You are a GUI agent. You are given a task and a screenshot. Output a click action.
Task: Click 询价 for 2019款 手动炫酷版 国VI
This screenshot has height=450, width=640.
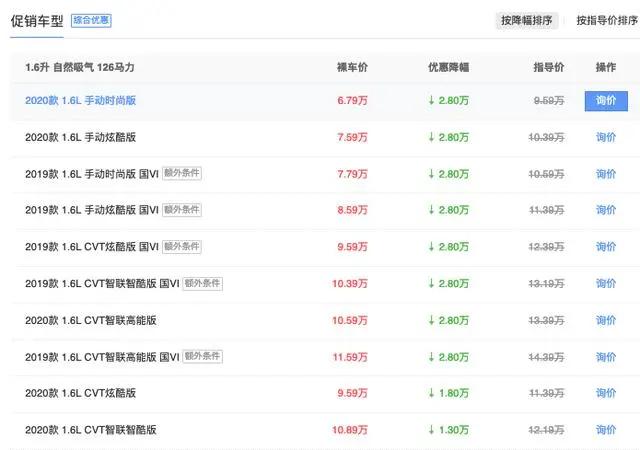pyautogui.click(x=606, y=210)
